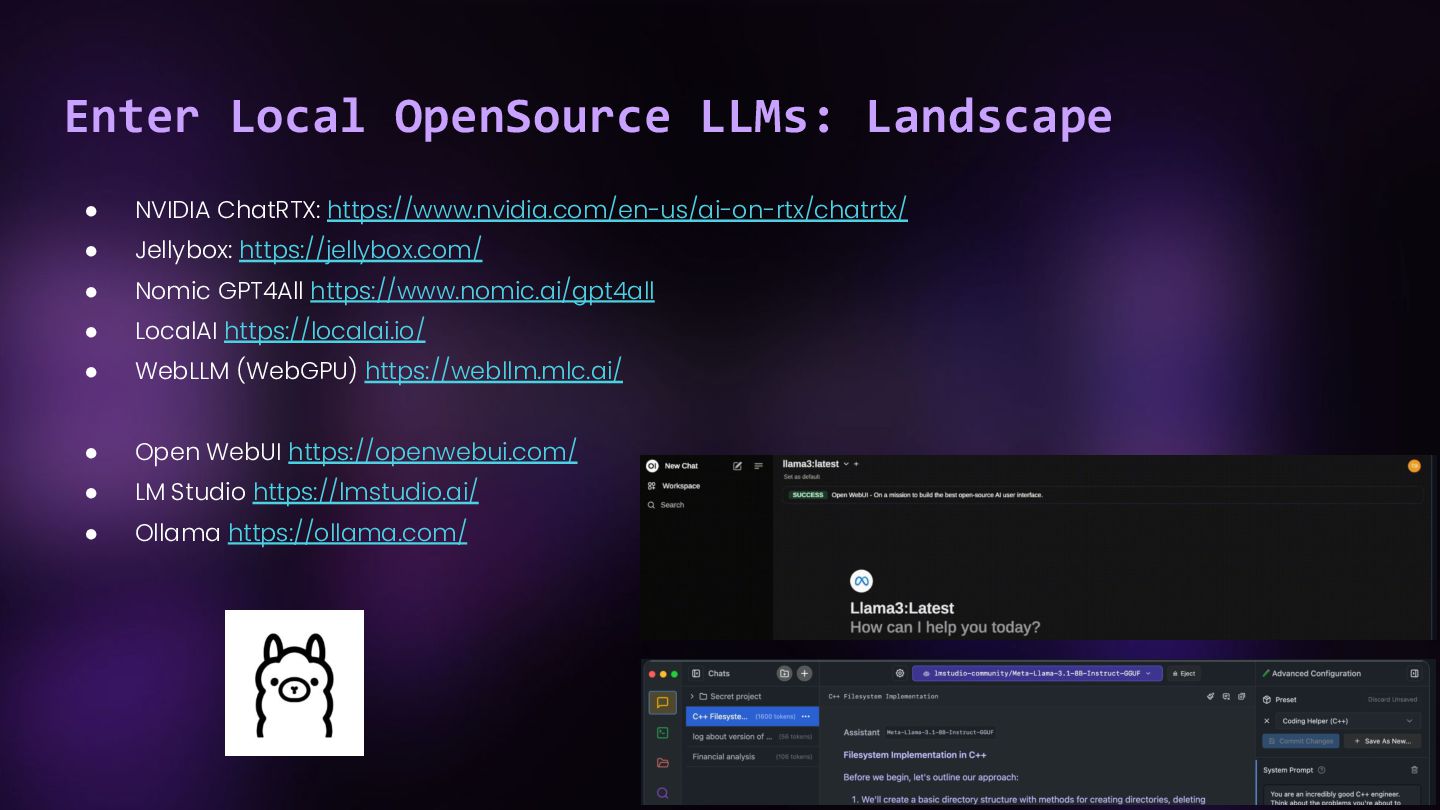Image resolution: width=1440 pixels, height=810 pixels.
Task: Click the green macOS maximize dot in LM Studio
Action: (674, 674)
